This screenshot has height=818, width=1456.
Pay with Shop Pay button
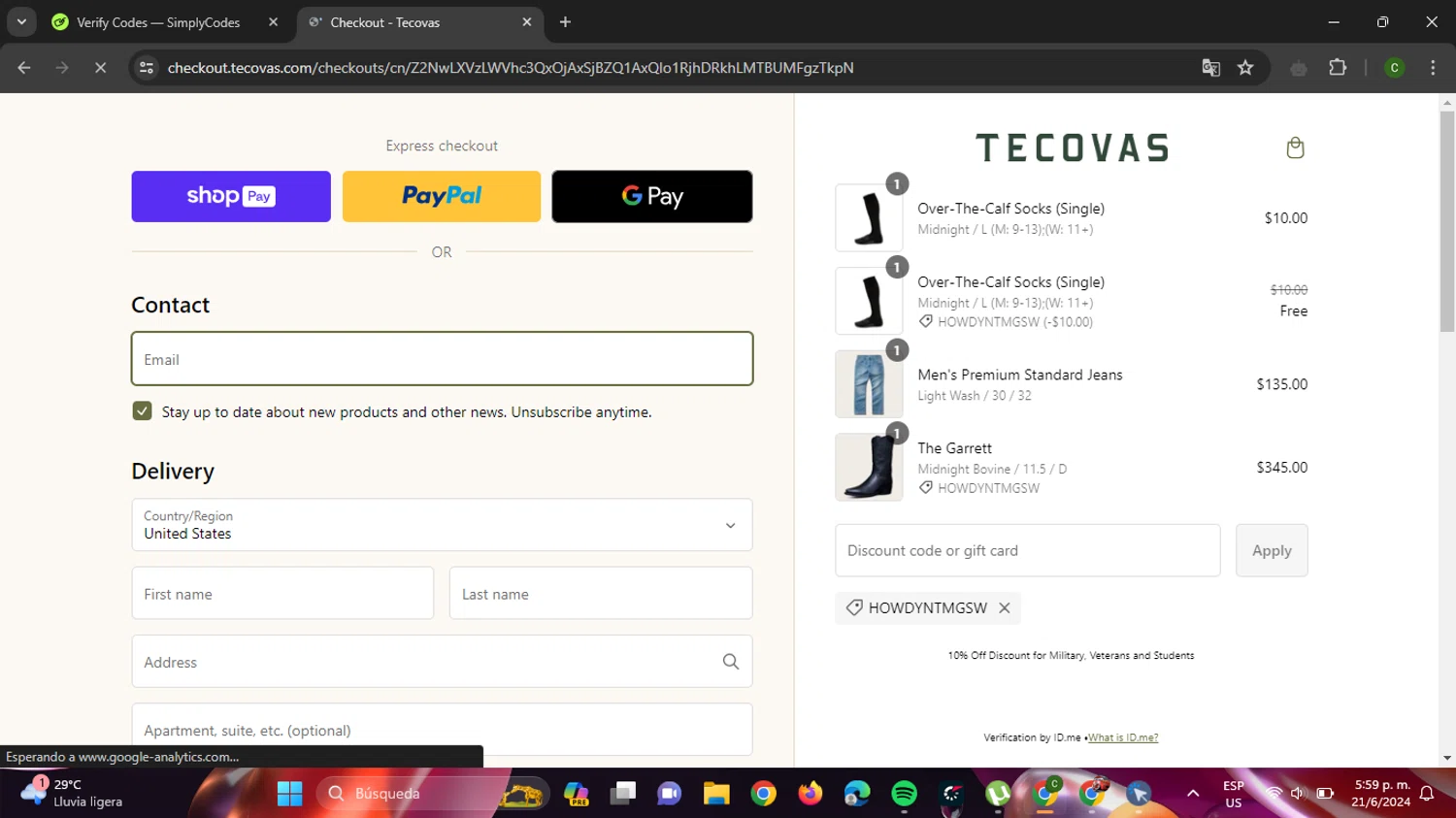point(231,196)
